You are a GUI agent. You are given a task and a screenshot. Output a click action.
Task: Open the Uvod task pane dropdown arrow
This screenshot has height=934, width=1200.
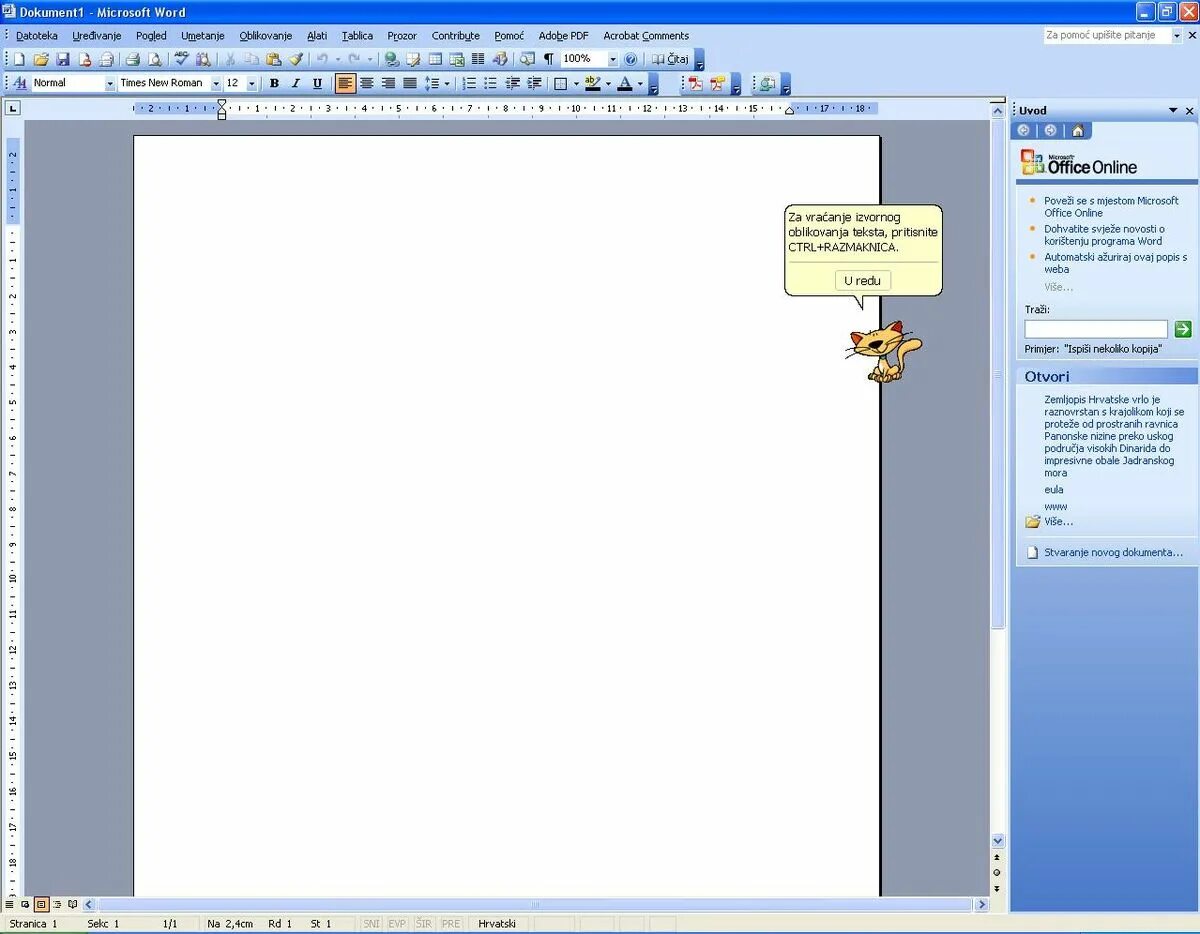[1173, 111]
